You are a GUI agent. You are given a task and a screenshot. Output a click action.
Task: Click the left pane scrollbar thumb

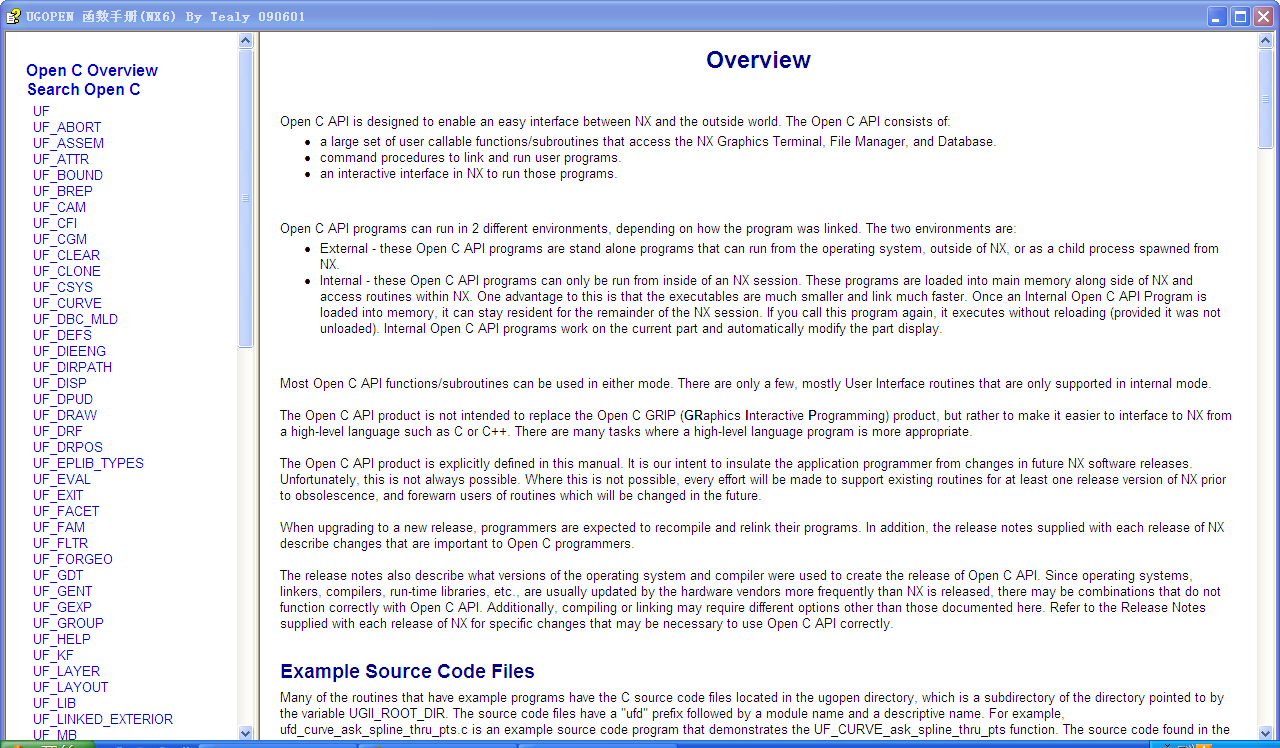(246, 198)
